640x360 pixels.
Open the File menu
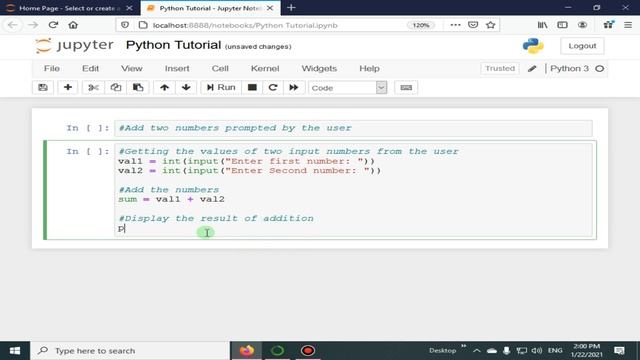click(x=52, y=69)
